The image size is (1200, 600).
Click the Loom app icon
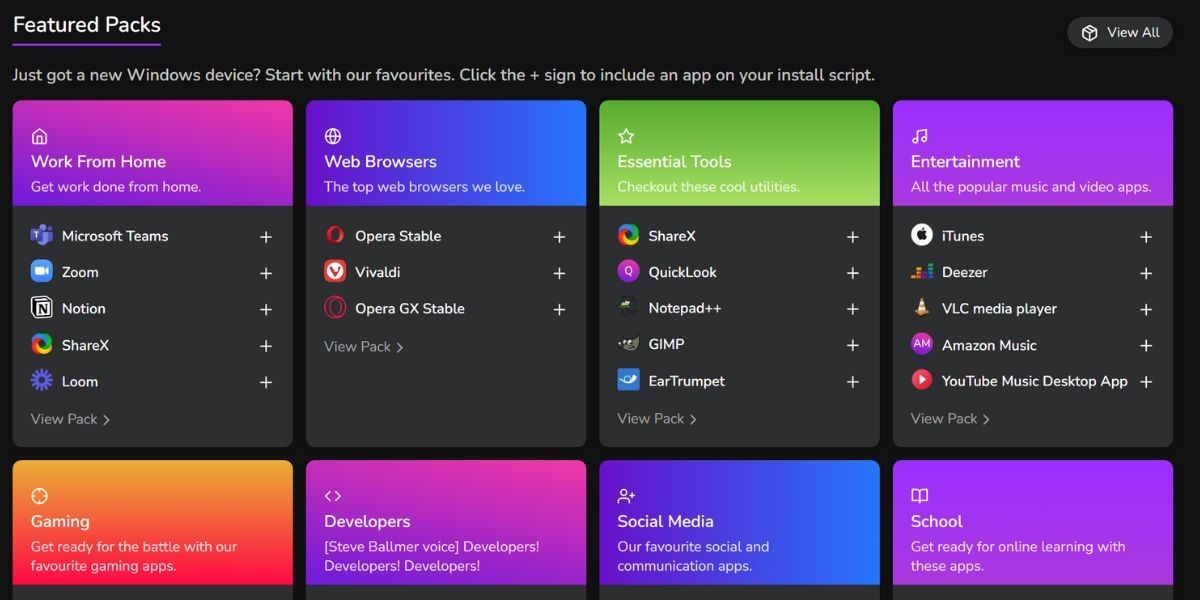pyautogui.click(x=41, y=381)
